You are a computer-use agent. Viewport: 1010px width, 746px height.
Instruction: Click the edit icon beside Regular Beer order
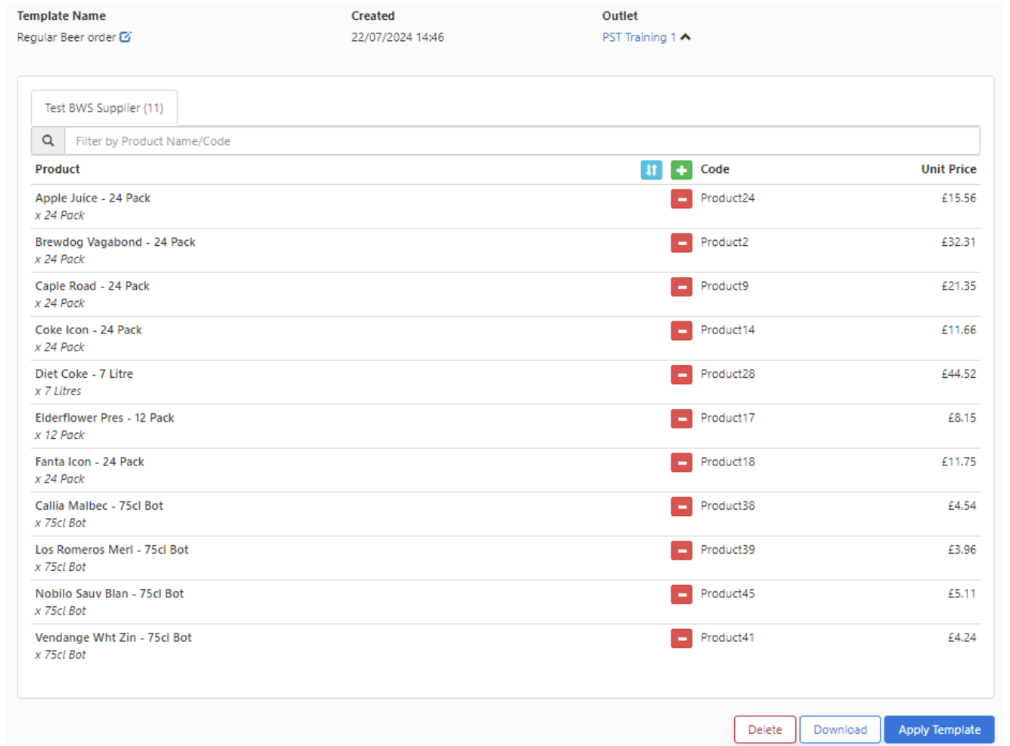(x=126, y=38)
